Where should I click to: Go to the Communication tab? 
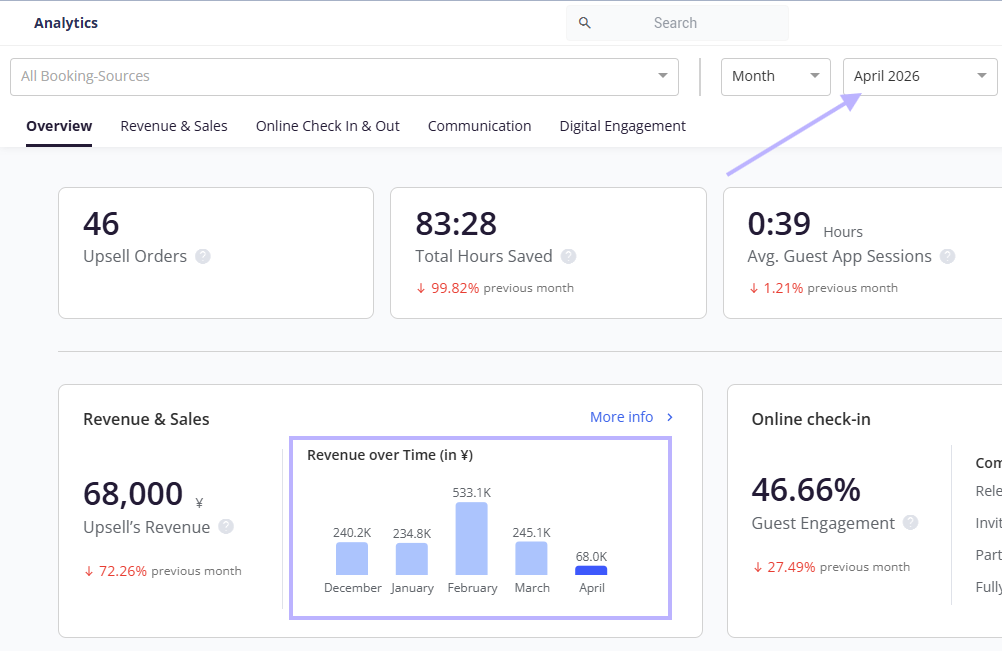tap(479, 126)
